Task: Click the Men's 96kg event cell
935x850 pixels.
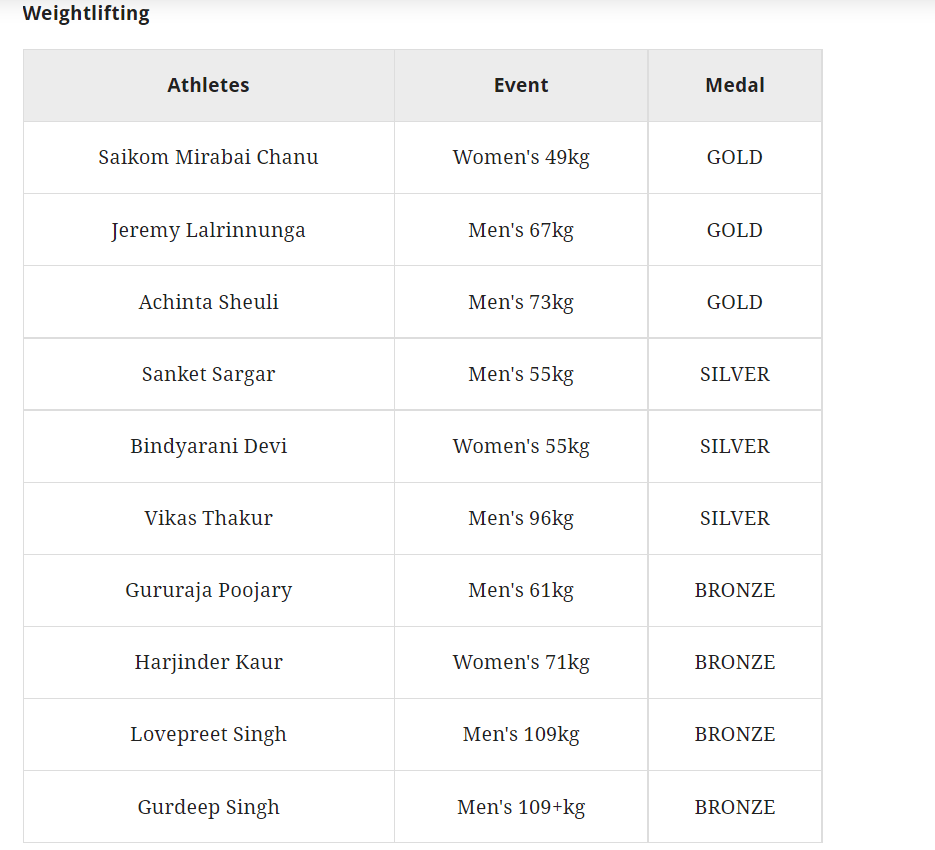Action: pos(521,518)
